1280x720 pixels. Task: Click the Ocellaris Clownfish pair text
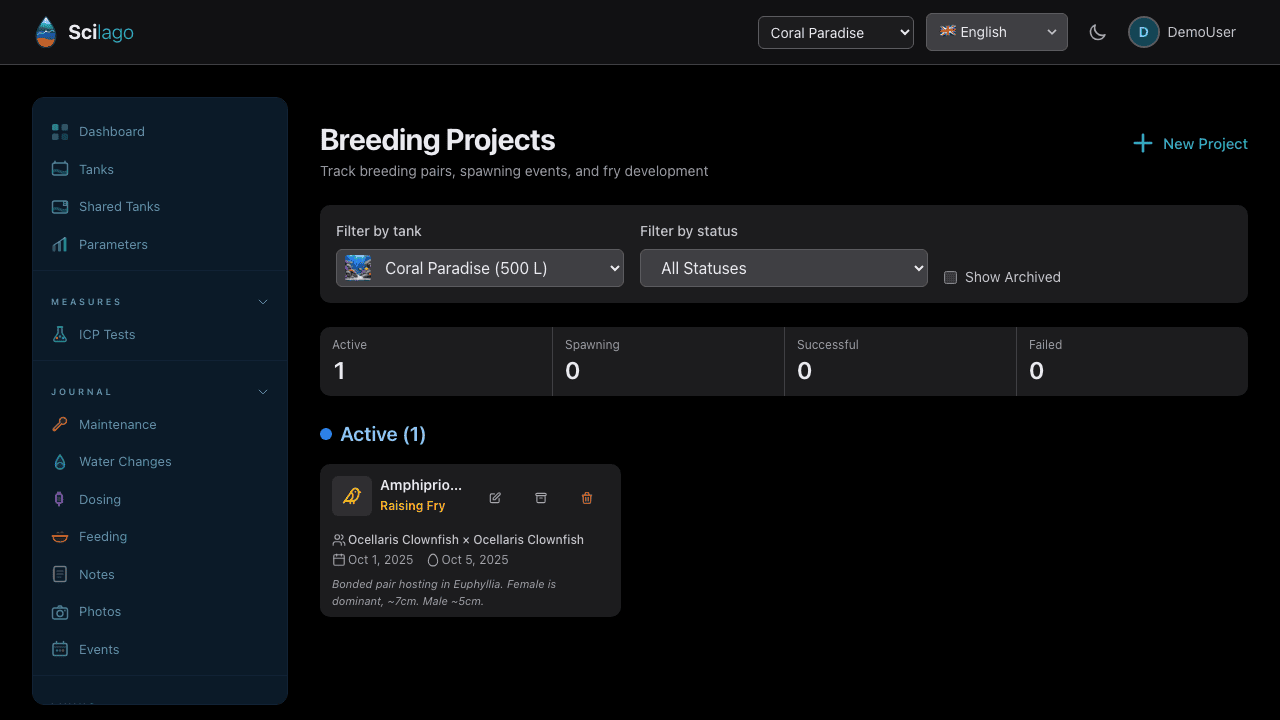pos(466,540)
